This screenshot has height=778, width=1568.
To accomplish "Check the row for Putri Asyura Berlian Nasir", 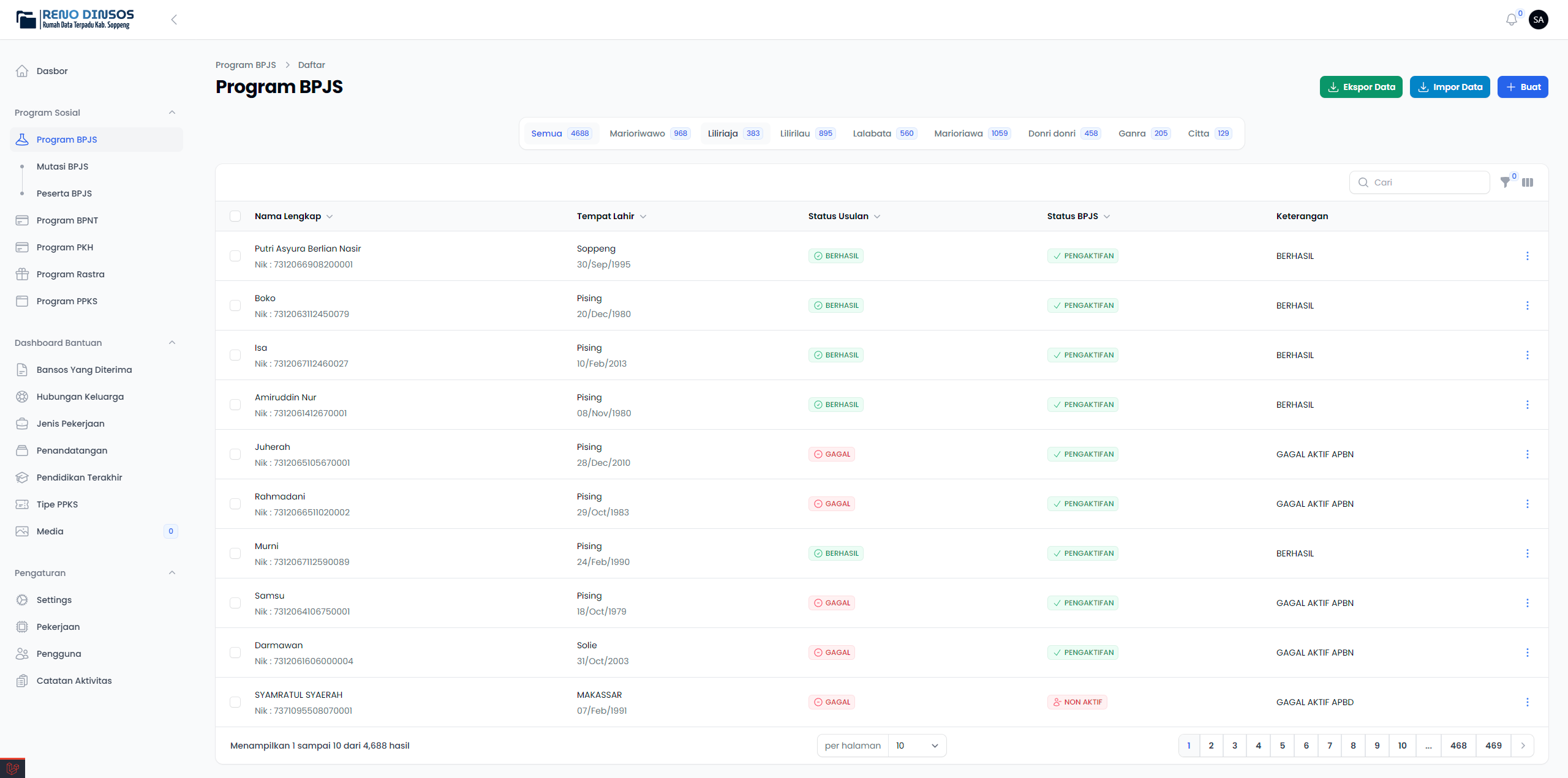I will [235, 256].
